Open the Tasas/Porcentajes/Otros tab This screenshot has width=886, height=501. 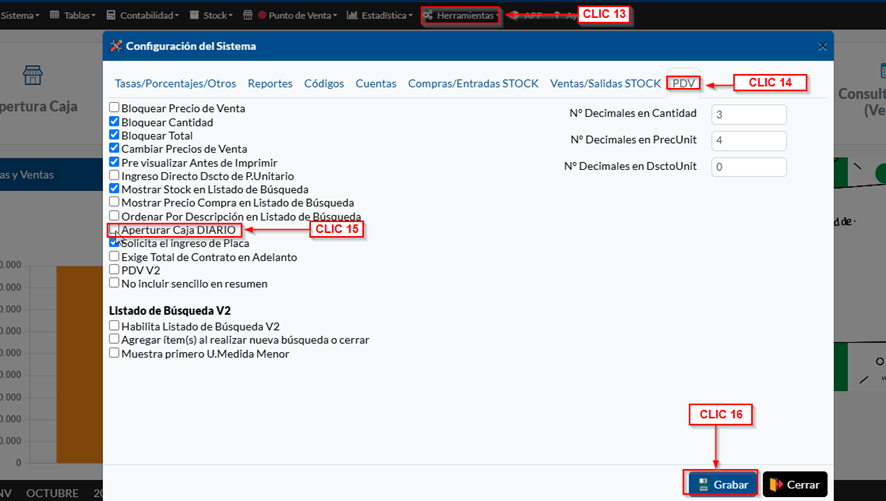click(x=175, y=84)
